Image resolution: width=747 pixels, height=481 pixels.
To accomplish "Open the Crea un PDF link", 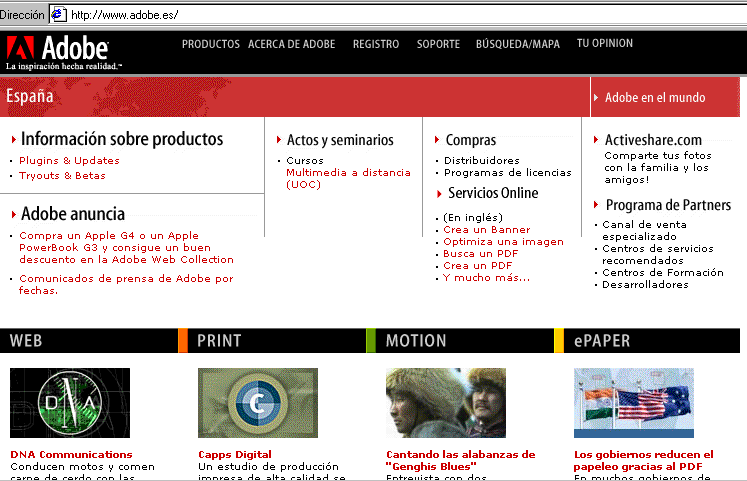I will pos(477,266).
